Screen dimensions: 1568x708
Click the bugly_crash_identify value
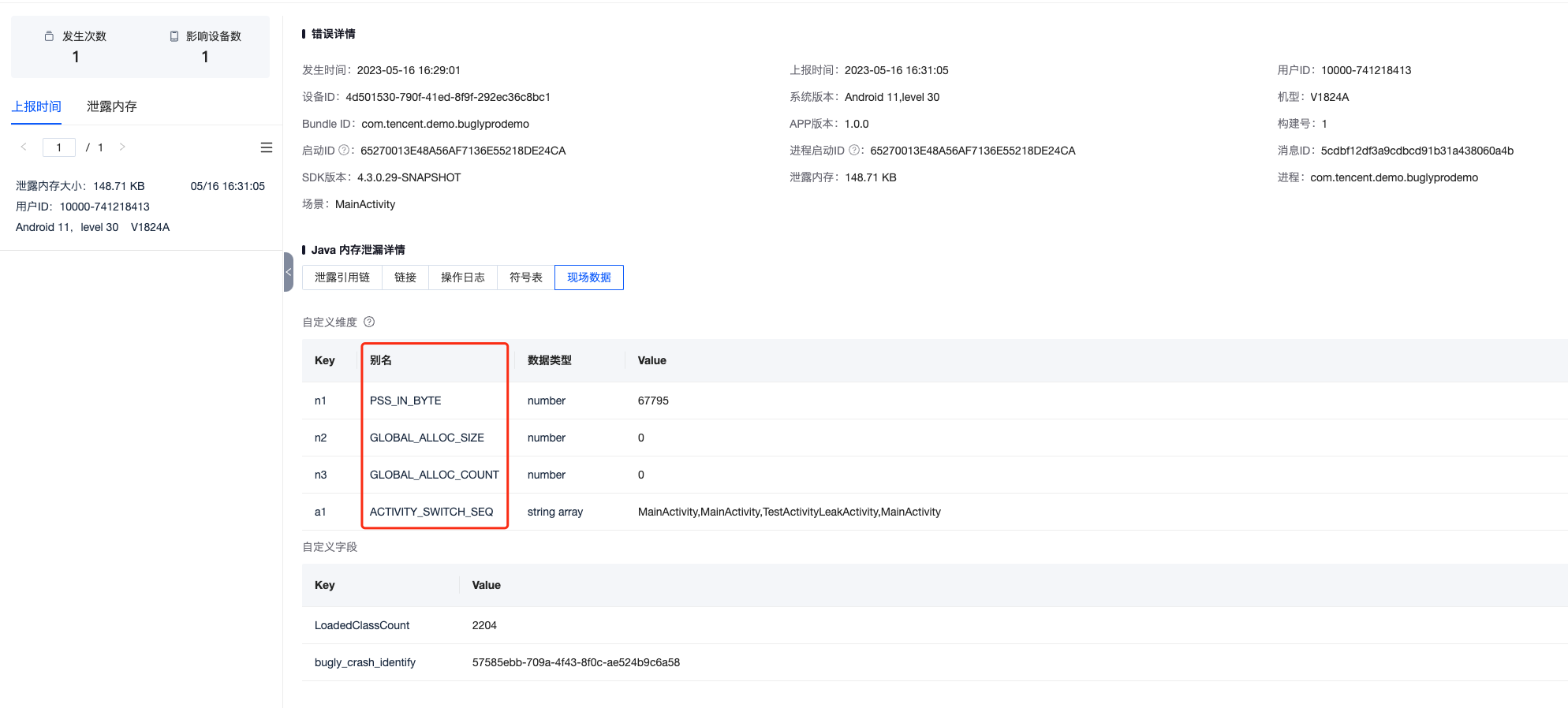[576, 662]
